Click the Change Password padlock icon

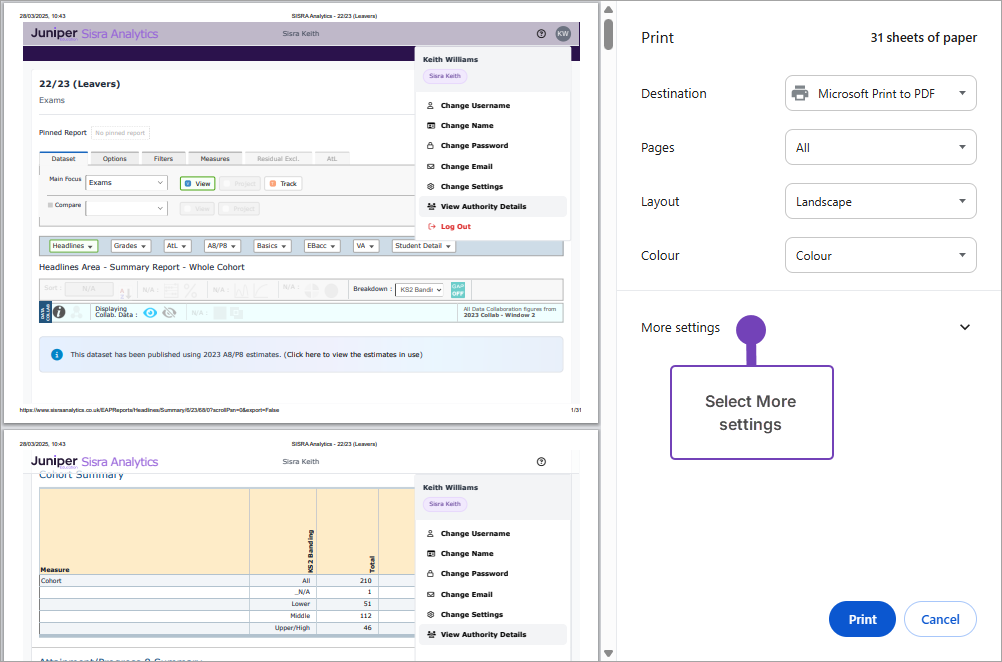tap(431, 146)
